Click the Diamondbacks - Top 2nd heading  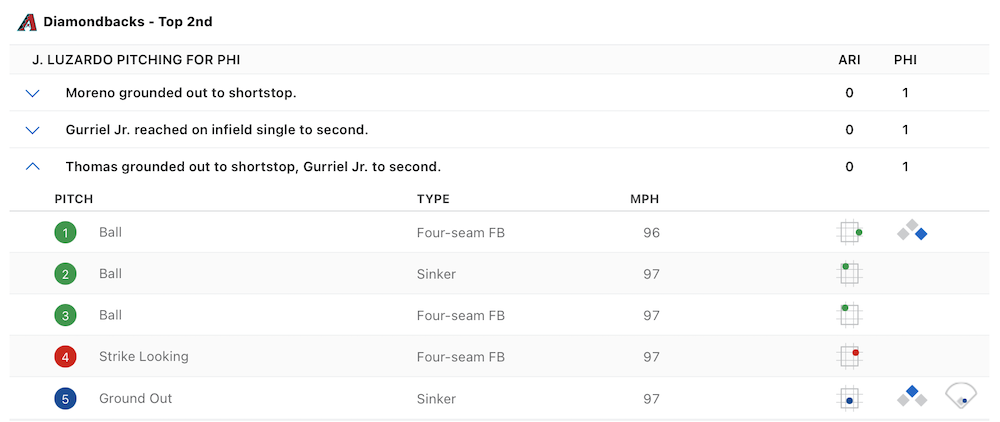pyautogui.click(x=127, y=21)
